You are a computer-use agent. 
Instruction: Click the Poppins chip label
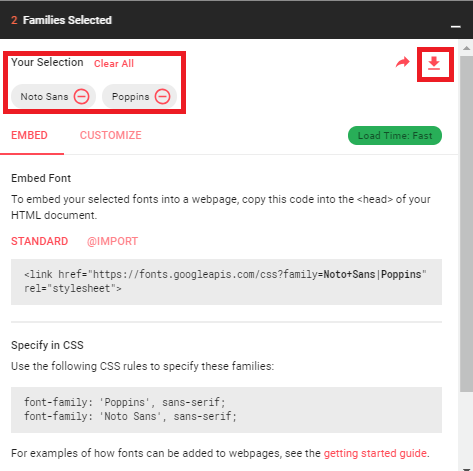tap(130, 97)
